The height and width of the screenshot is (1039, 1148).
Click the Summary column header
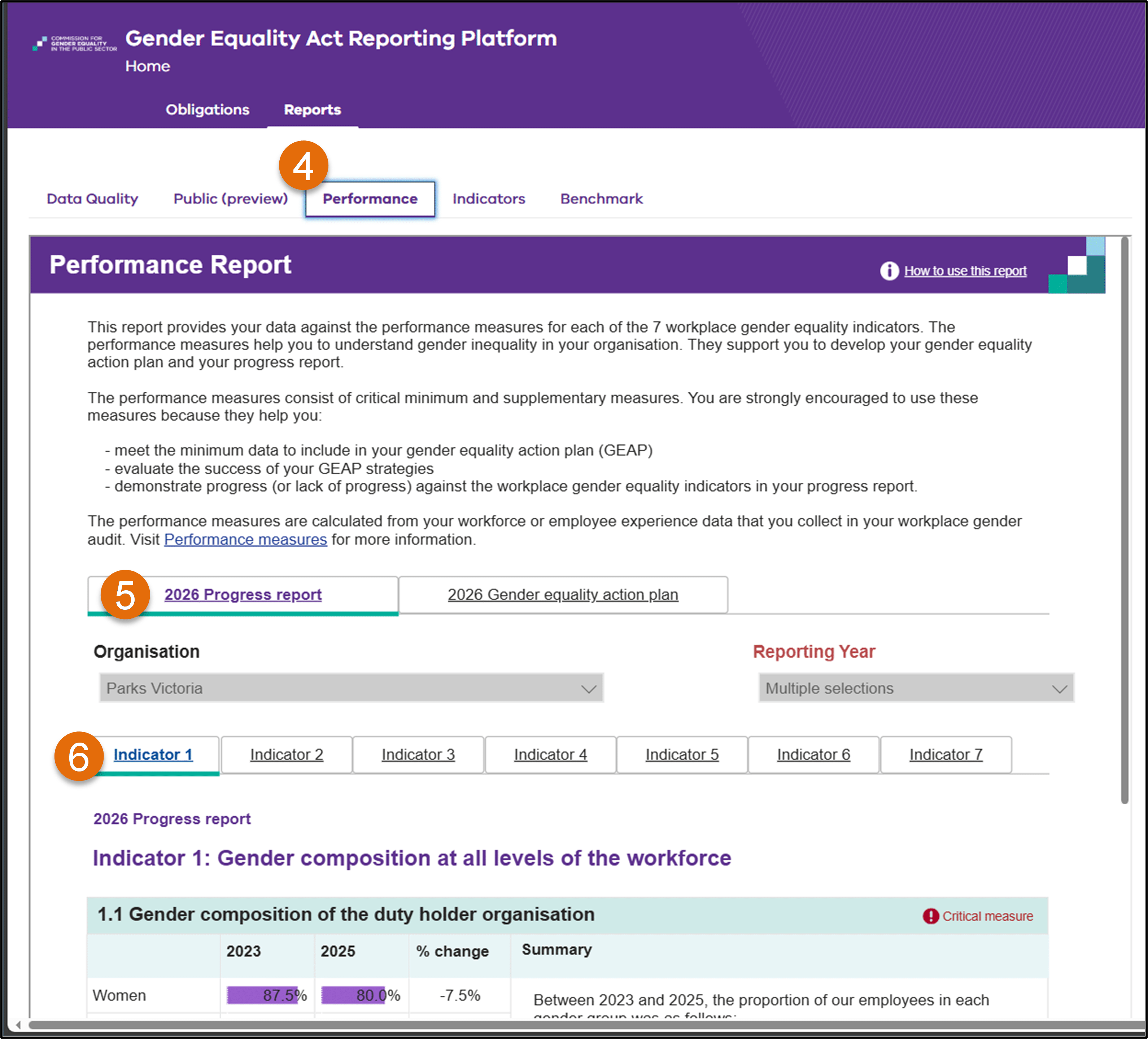click(x=556, y=949)
